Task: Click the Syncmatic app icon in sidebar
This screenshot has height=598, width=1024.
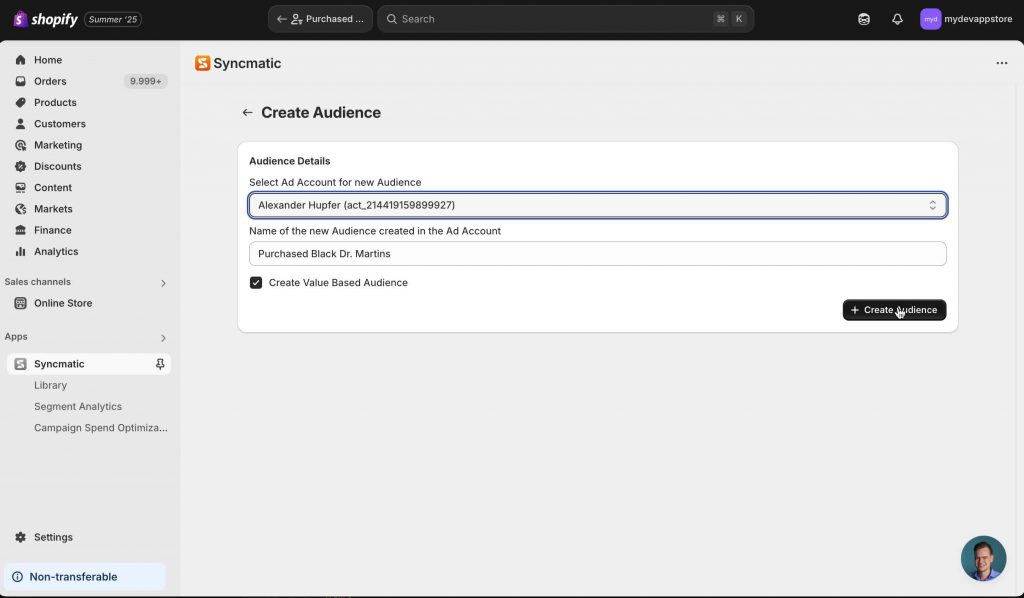Action: point(20,364)
